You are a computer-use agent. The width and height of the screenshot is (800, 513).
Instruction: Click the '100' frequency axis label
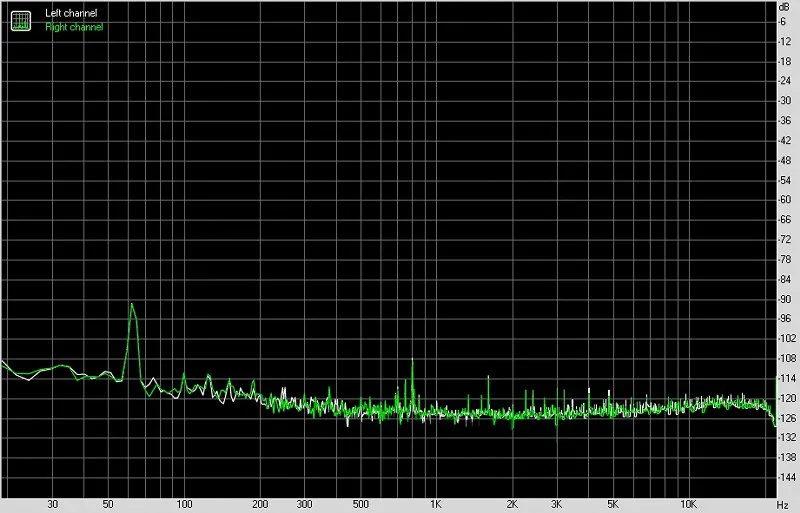[184, 504]
